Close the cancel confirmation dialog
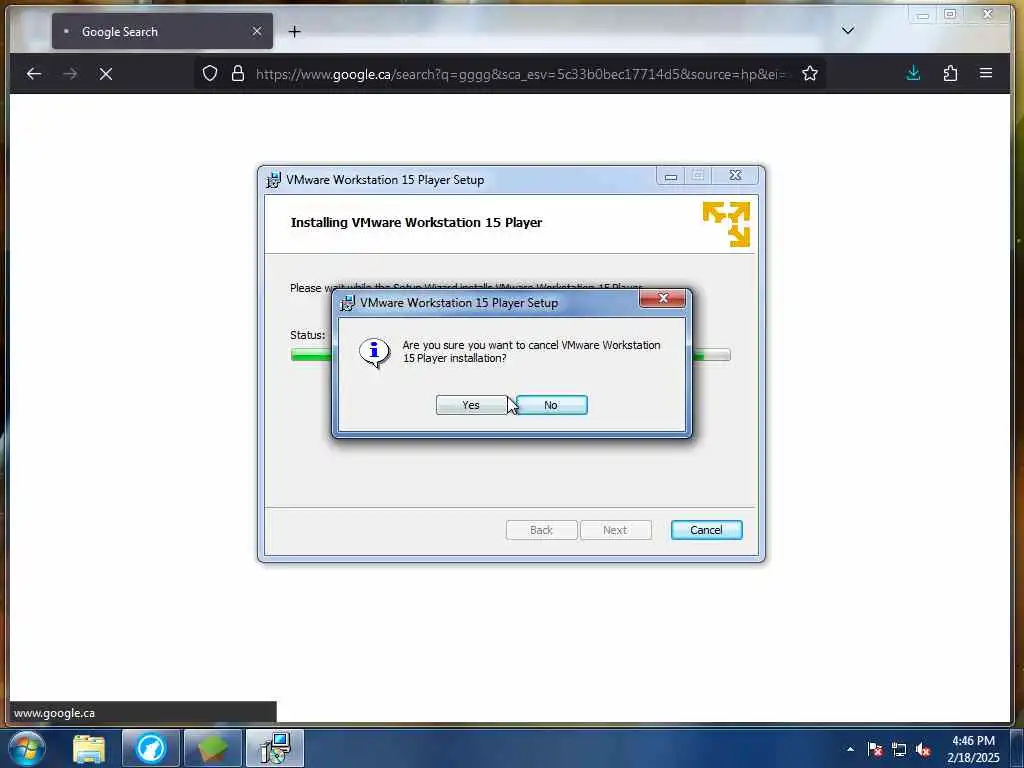The image size is (1024, 768). pos(662,298)
